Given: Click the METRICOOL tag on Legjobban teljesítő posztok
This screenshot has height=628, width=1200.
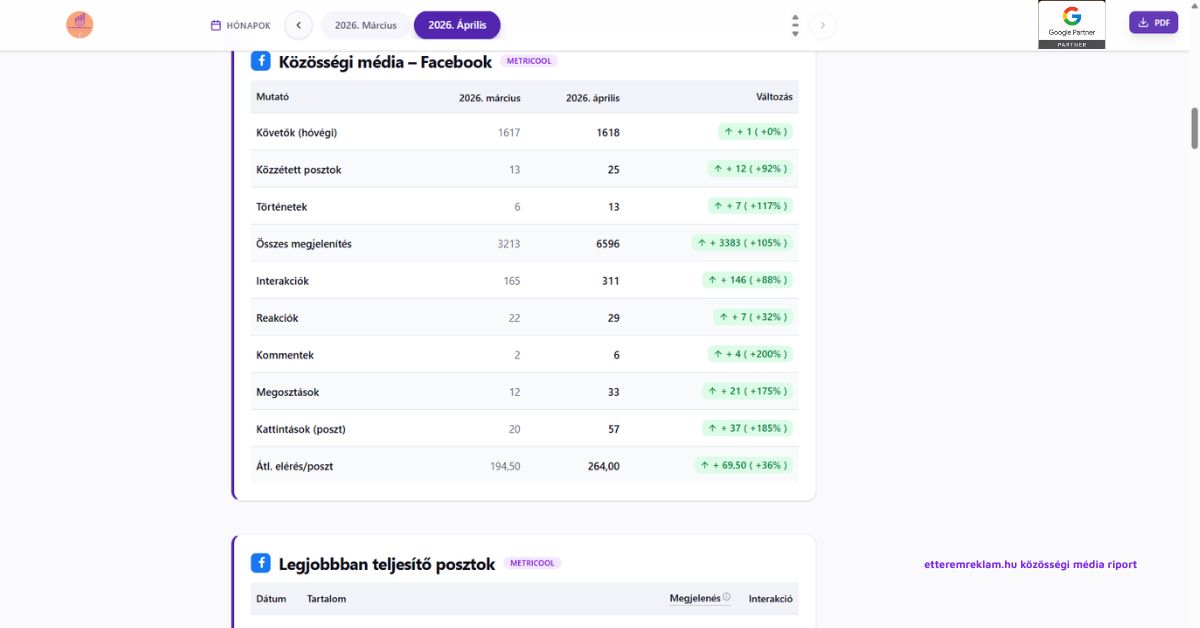Looking at the screenshot, I should [532, 563].
